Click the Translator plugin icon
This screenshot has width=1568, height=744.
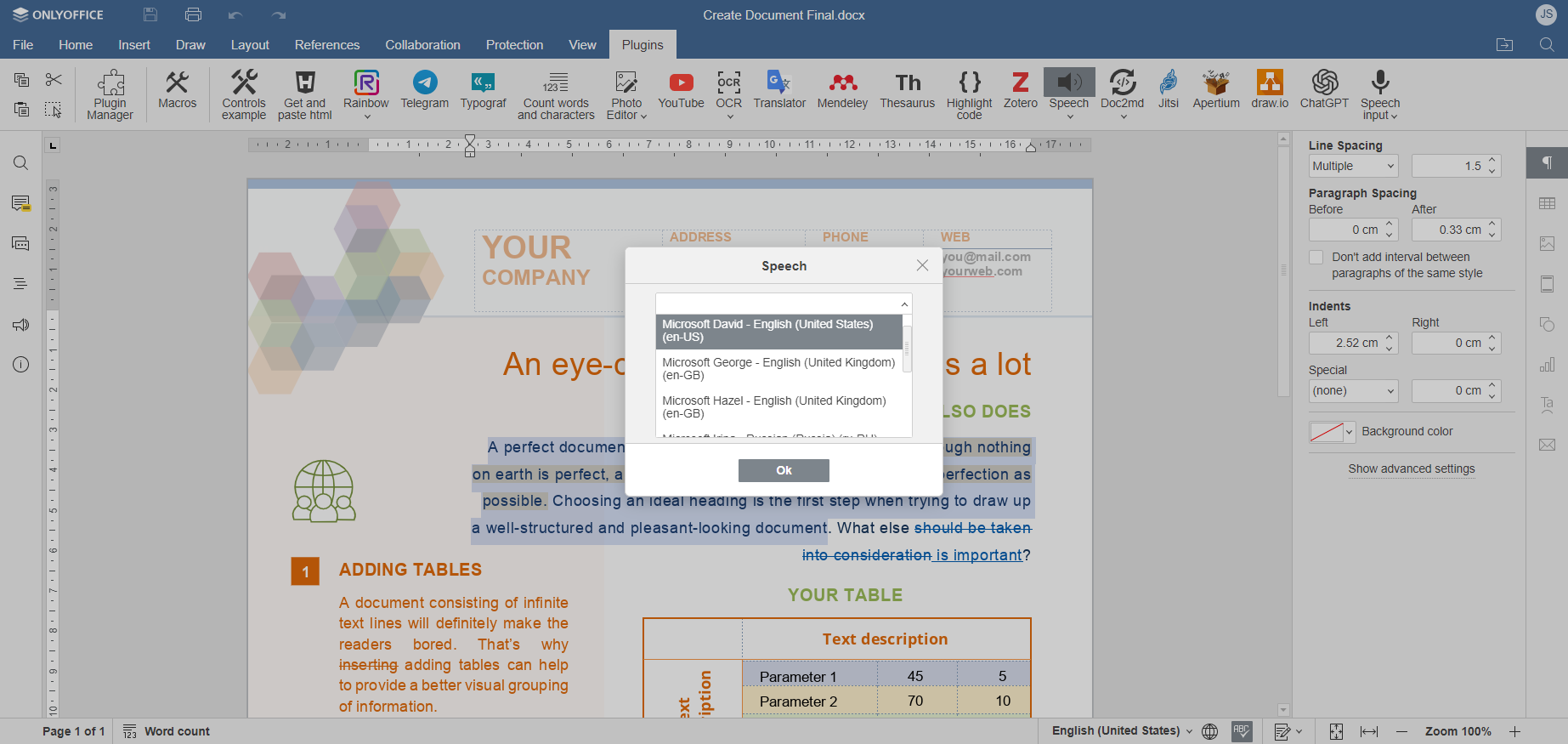pyautogui.click(x=778, y=90)
